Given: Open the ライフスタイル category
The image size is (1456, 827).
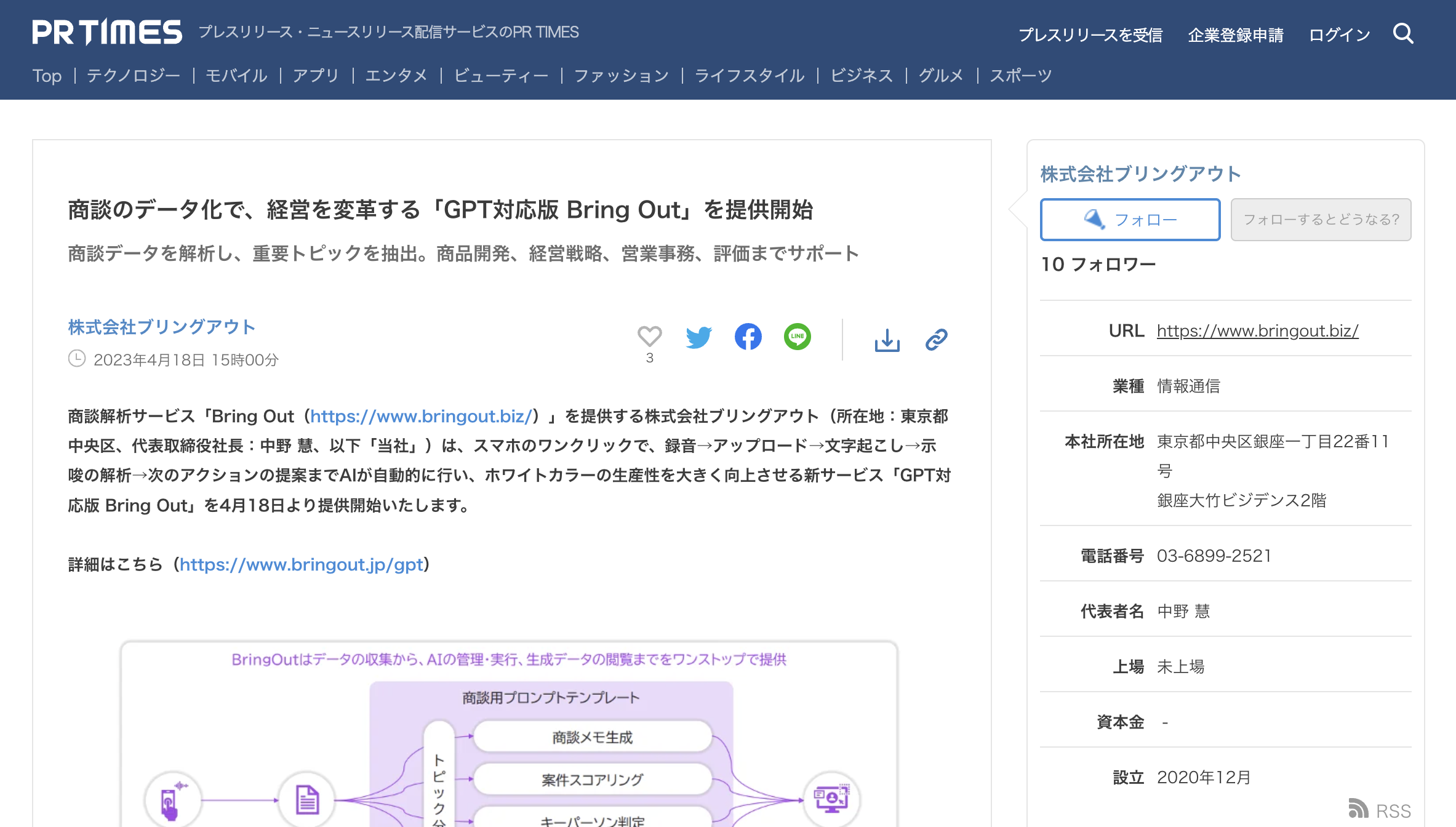Looking at the screenshot, I should pos(750,76).
